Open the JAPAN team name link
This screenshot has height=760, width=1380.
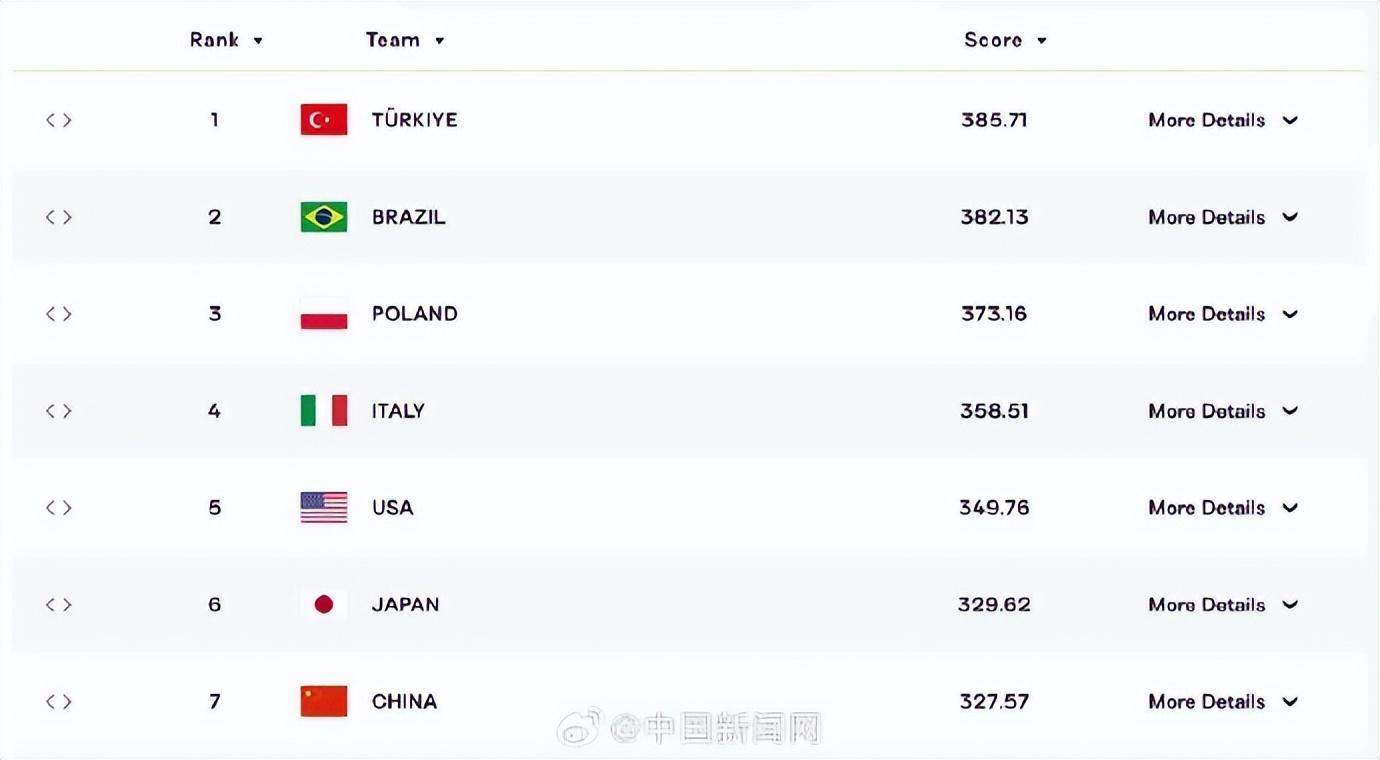click(x=405, y=604)
